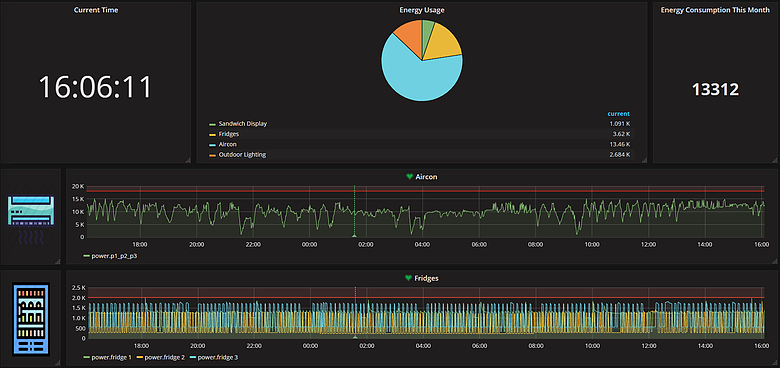Click the 20 K label on Aircon y-axis
The width and height of the screenshot is (780, 368).
78,186
